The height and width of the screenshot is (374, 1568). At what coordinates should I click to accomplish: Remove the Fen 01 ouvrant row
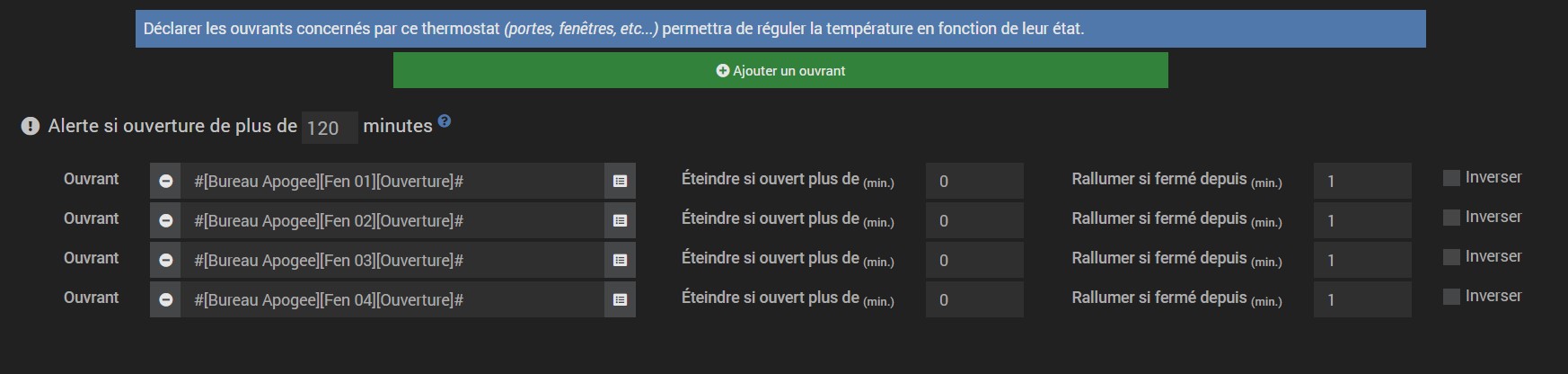tap(166, 181)
